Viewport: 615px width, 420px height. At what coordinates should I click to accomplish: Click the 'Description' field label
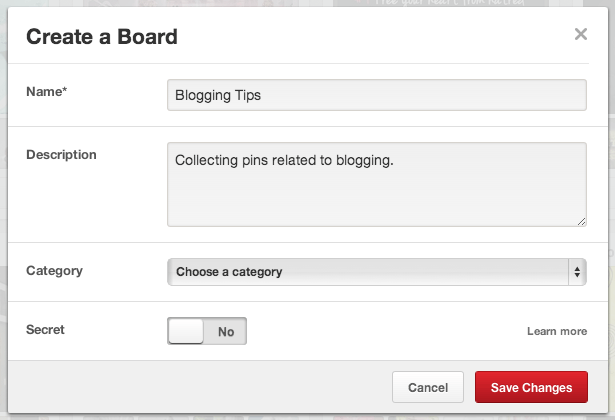61,155
